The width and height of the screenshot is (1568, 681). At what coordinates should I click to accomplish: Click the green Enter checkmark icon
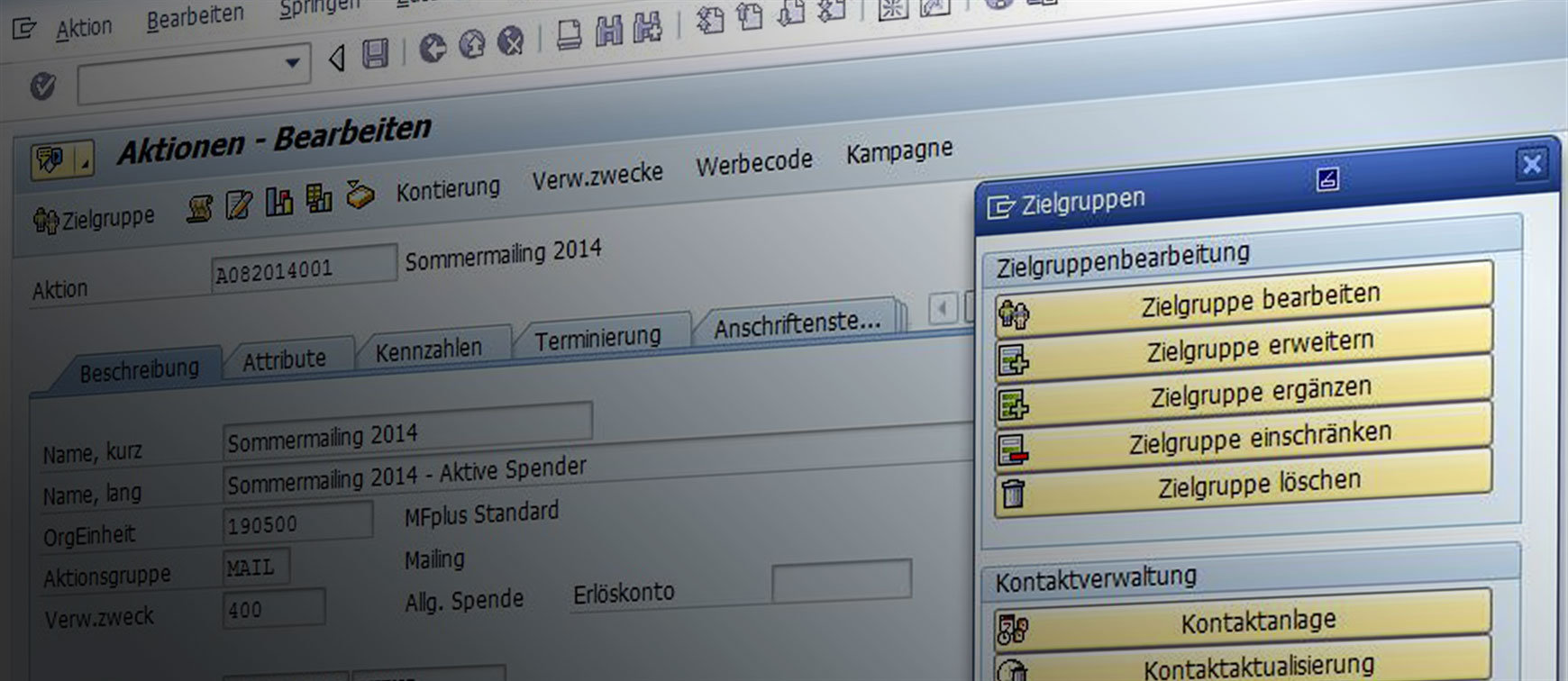coord(42,86)
